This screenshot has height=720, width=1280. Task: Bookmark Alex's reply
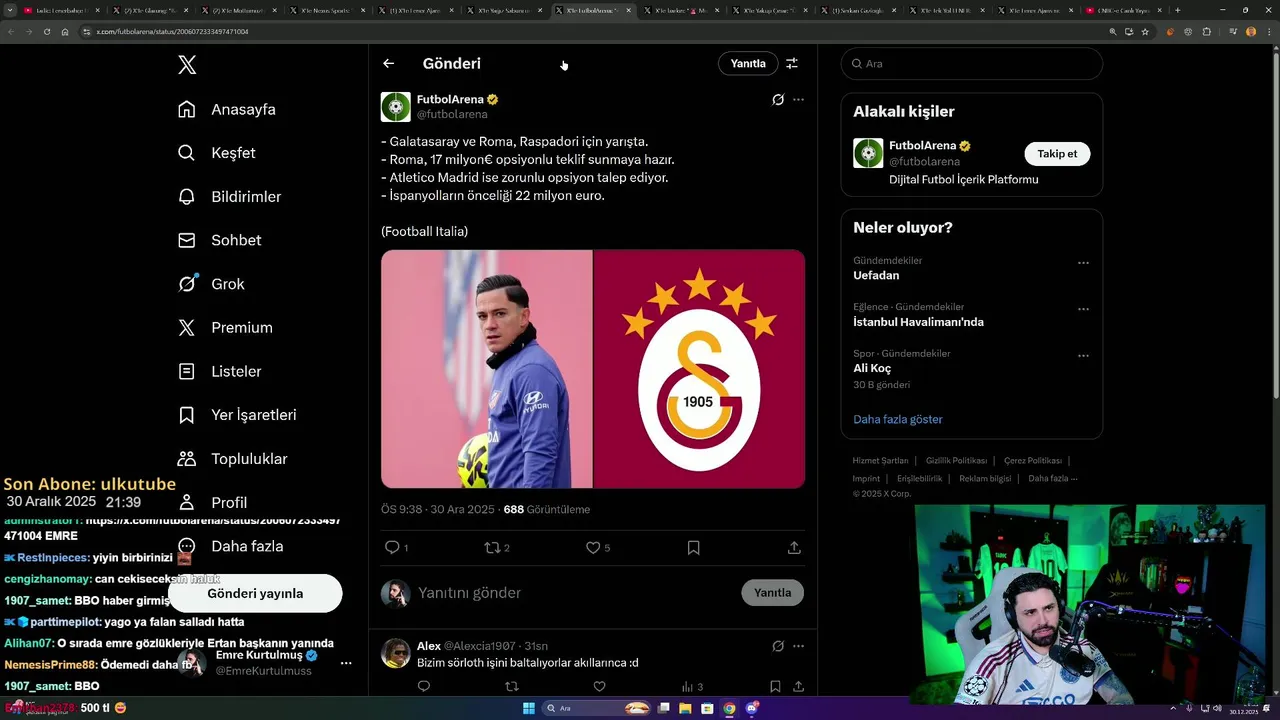[x=775, y=686]
